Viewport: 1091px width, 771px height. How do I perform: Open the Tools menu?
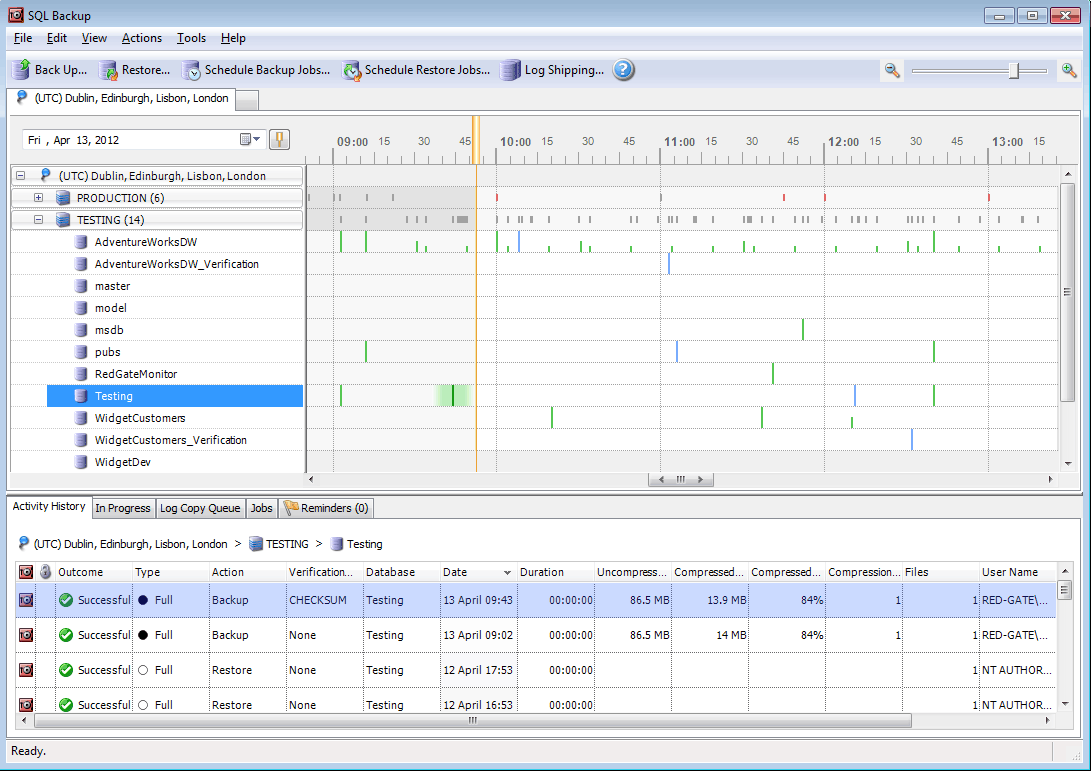tap(191, 38)
